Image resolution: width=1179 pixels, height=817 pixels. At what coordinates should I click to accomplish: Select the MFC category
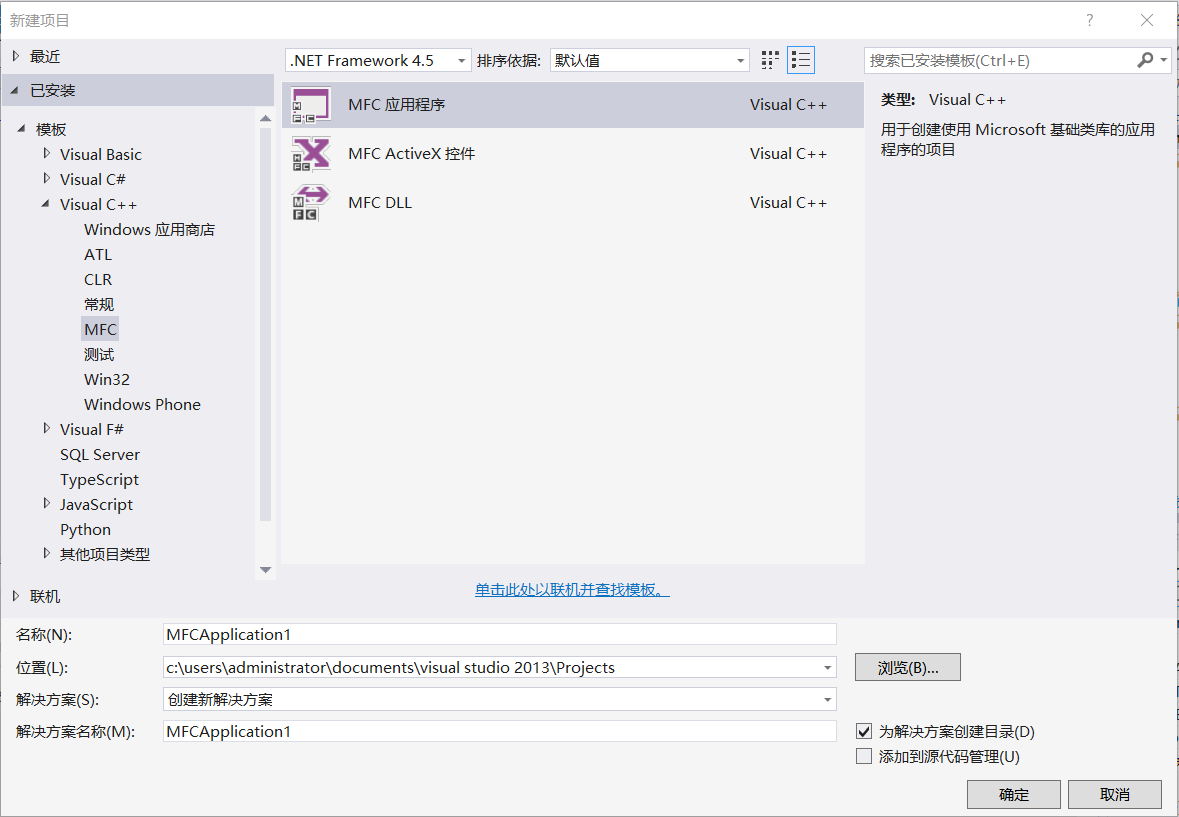100,329
